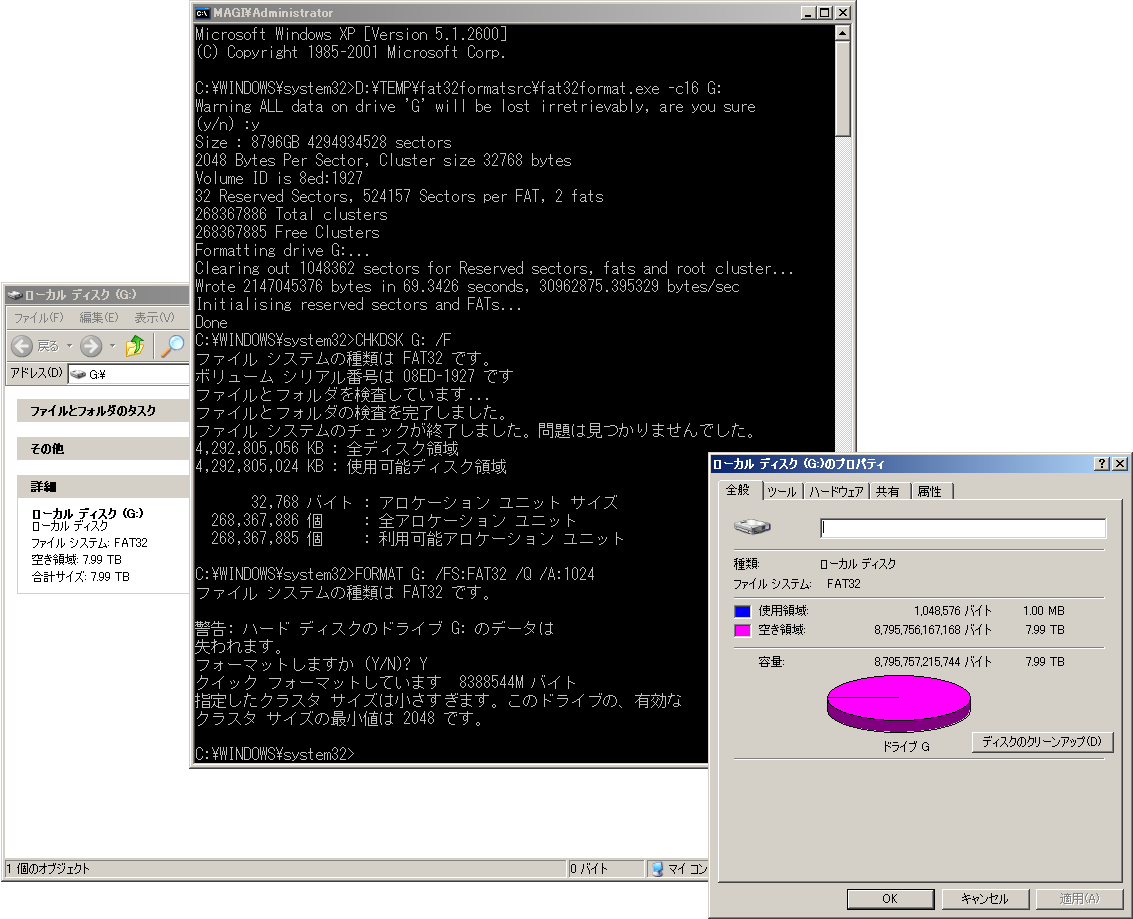Click the Back arrow icon in Explorer toolbar

coord(22,346)
